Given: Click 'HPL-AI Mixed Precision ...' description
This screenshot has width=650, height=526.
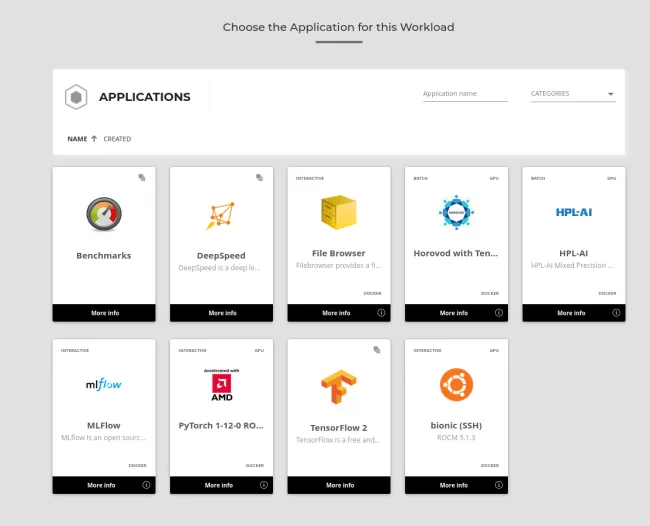Looking at the screenshot, I should [x=572, y=265].
